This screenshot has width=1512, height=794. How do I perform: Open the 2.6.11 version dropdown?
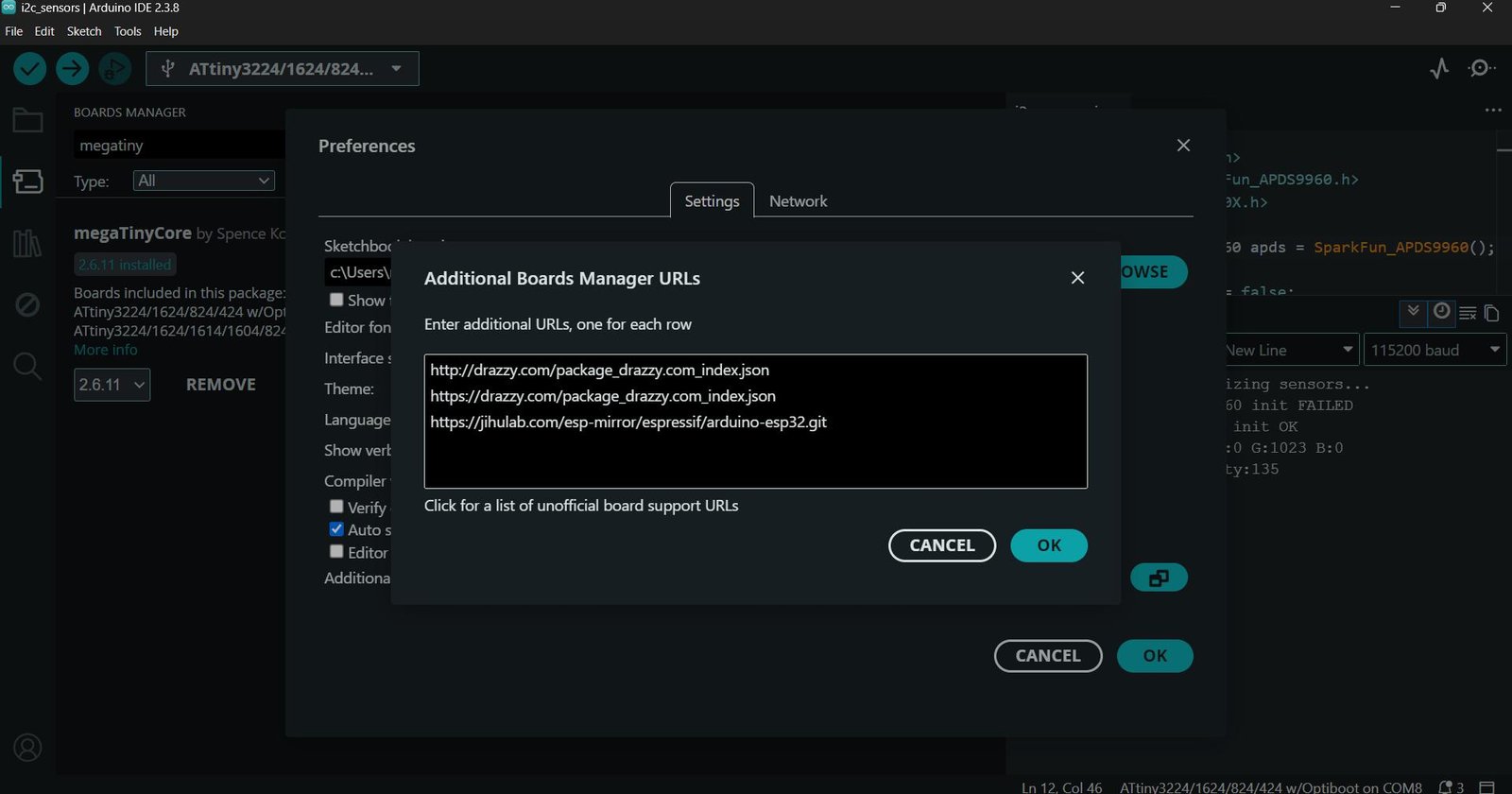[112, 385]
